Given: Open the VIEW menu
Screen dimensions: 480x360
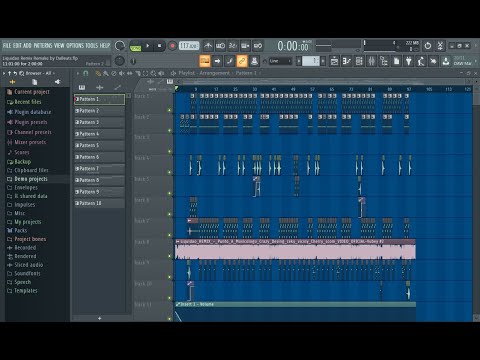Looking at the screenshot, I should [59, 46].
